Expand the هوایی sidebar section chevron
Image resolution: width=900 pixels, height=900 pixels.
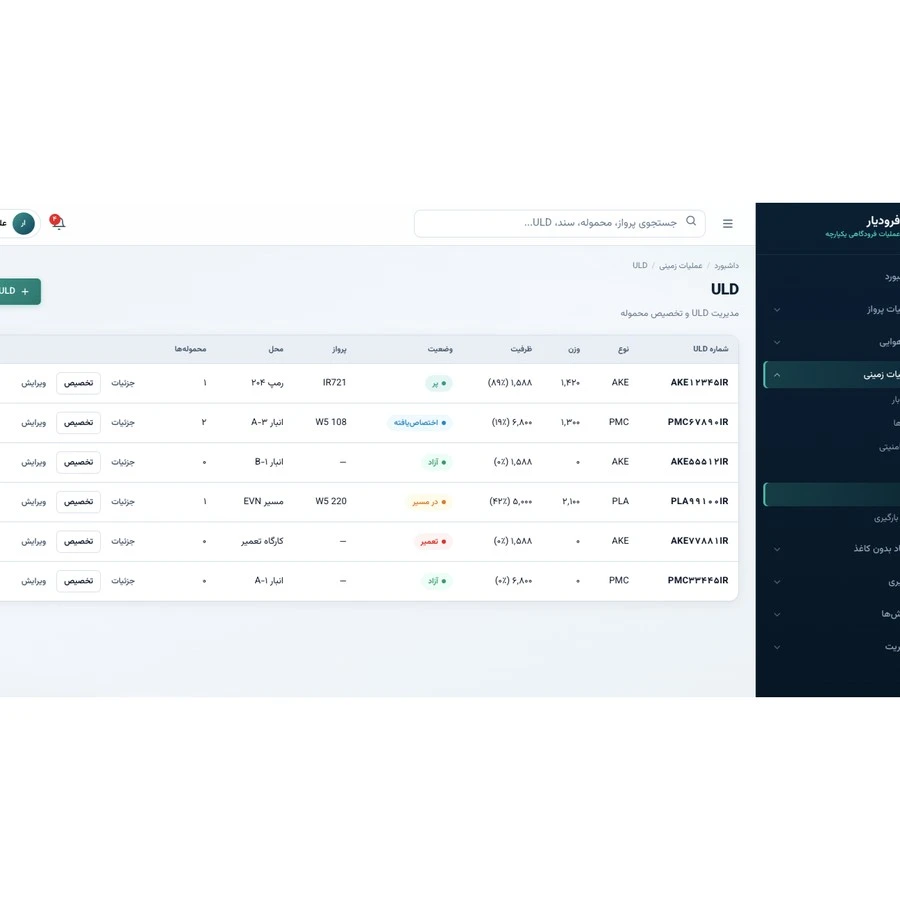coord(777,343)
